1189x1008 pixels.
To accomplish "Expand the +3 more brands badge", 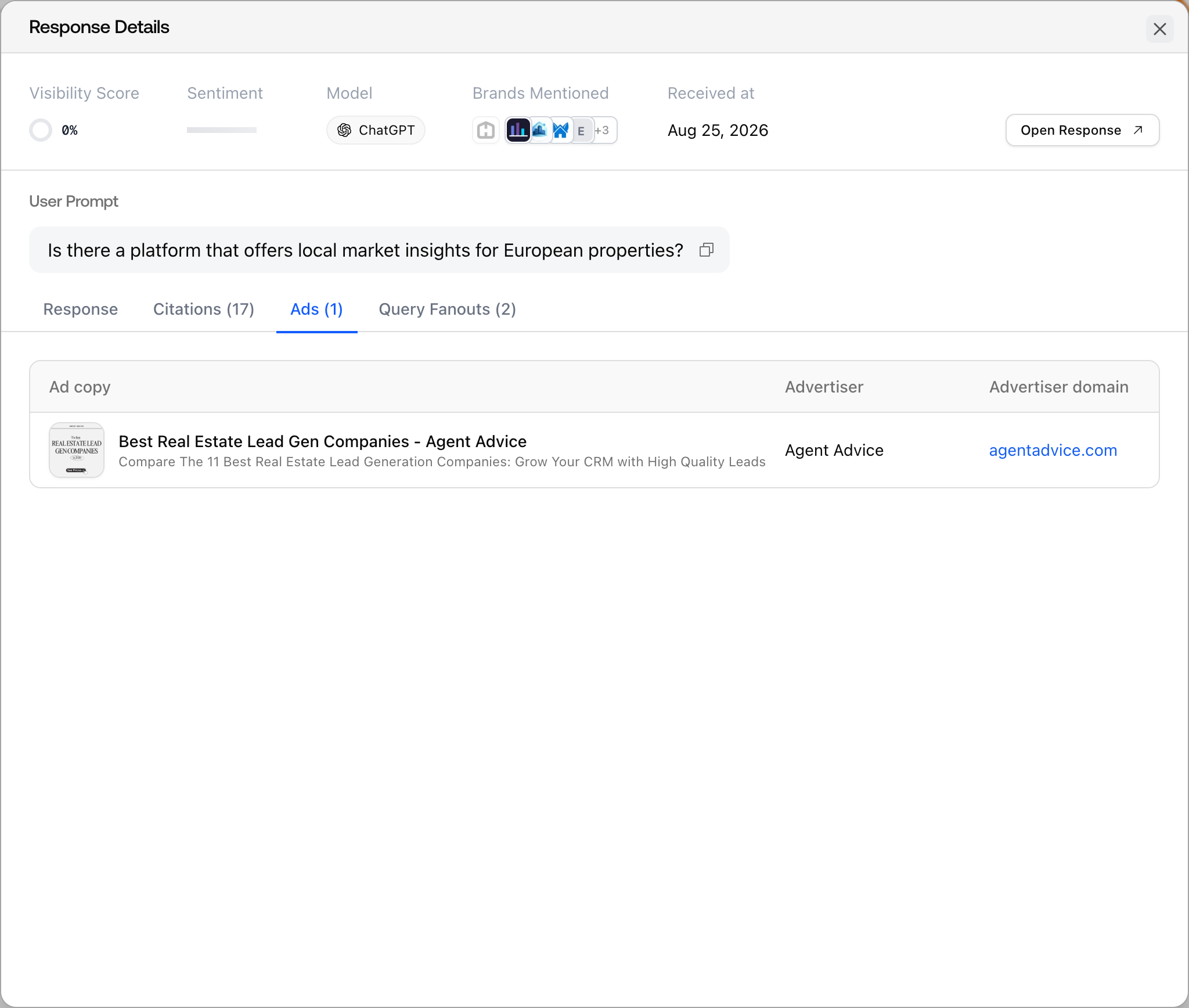I will [603, 130].
